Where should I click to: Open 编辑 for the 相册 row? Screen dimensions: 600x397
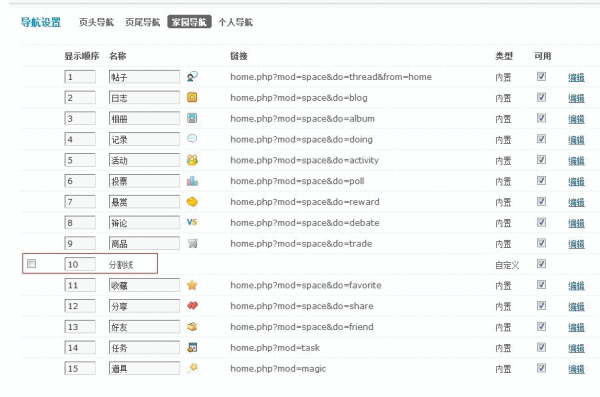click(576, 119)
